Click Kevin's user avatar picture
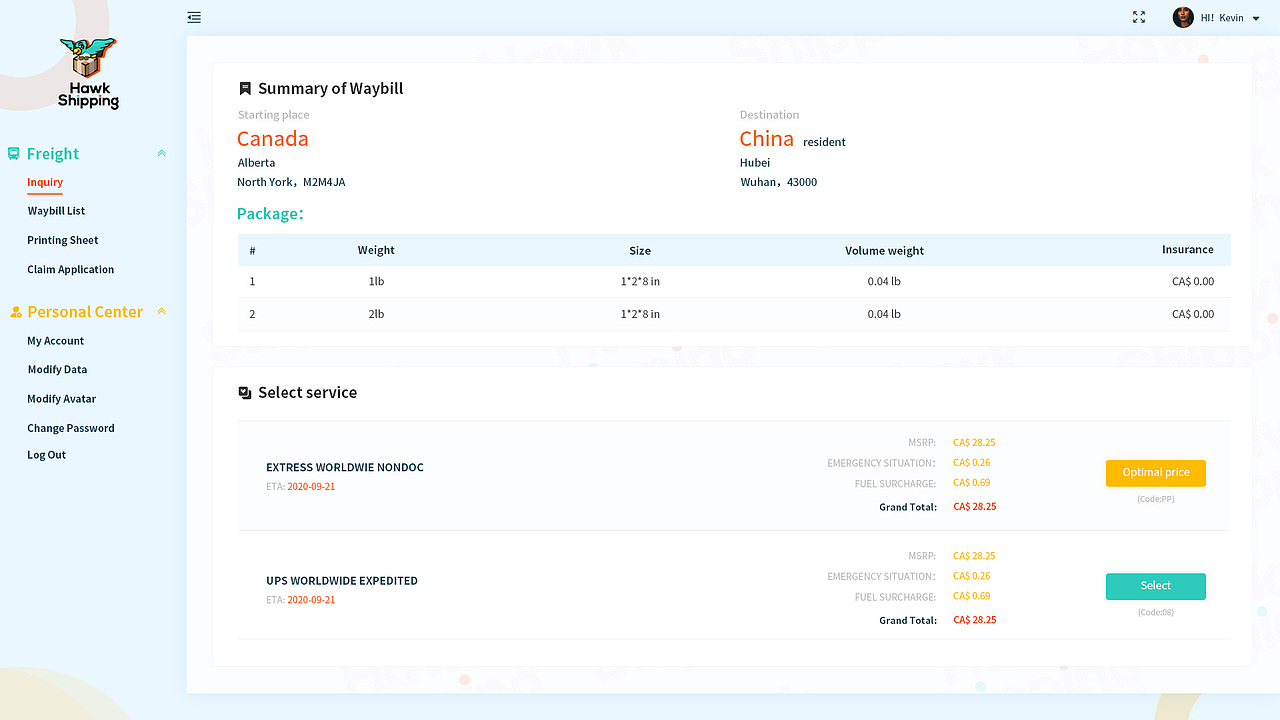Image resolution: width=1280 pixels, height=720 pixels. tap(1183, 17)
